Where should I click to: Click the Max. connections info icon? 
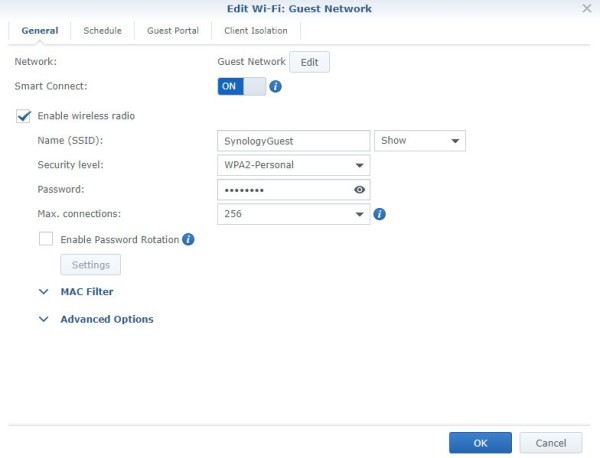tap(379, 214)
